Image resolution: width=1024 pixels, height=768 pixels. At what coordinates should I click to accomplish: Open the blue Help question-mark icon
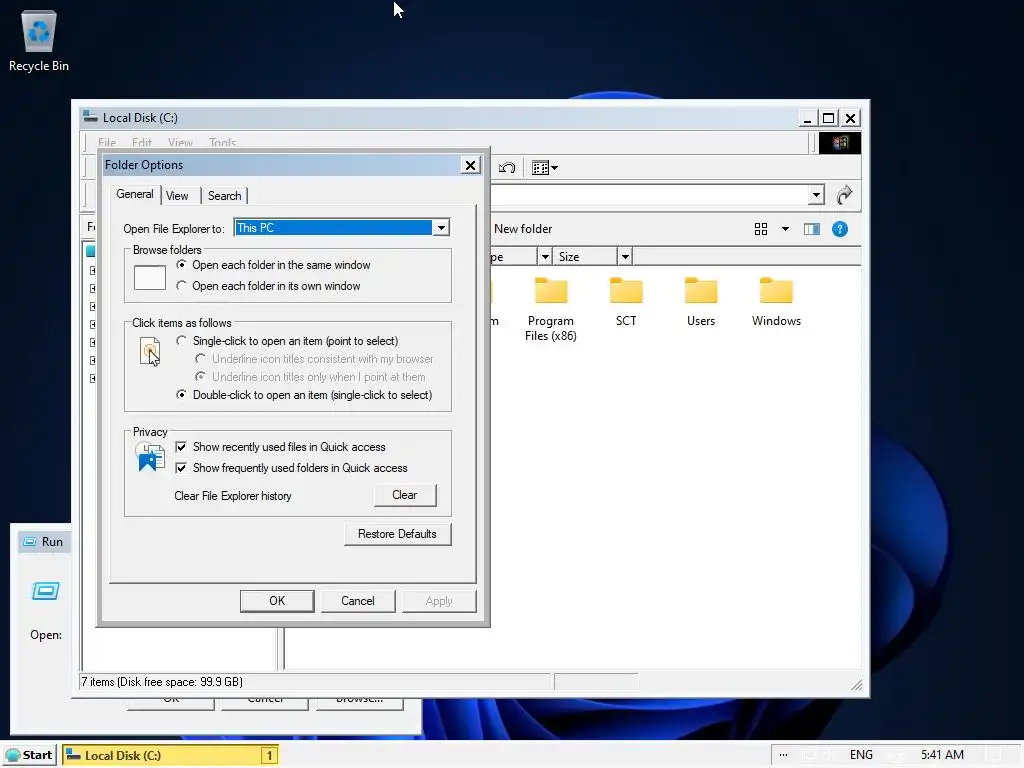tap(840, 229)
